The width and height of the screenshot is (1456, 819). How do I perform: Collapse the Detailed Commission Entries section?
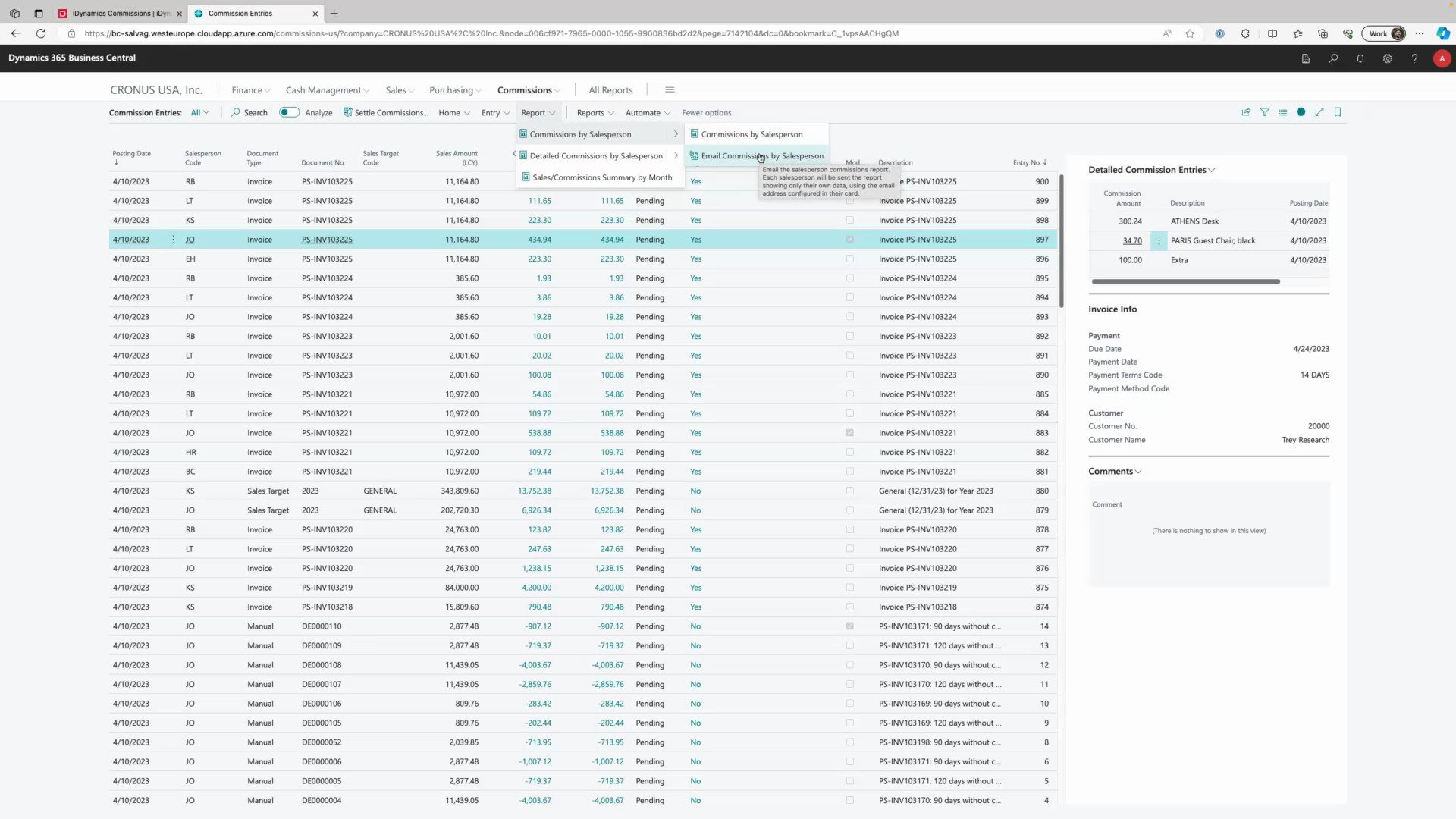(1213, 169)
